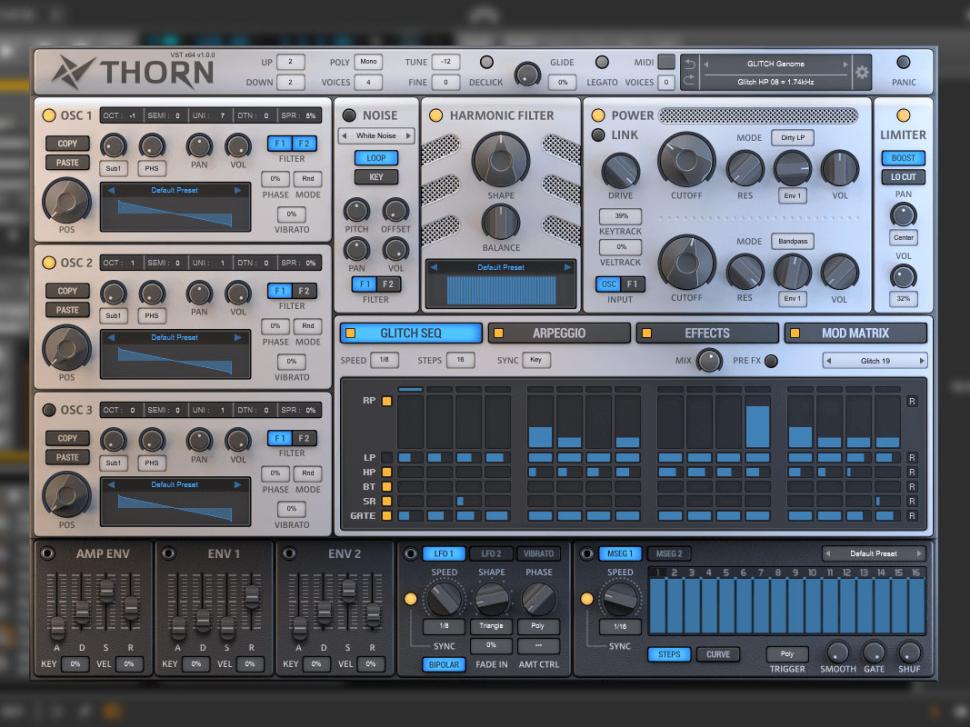The width and height of the screenshot is (970, 727).
Task: Toggle the PRE FX switch
Action: tap(771, 361)
